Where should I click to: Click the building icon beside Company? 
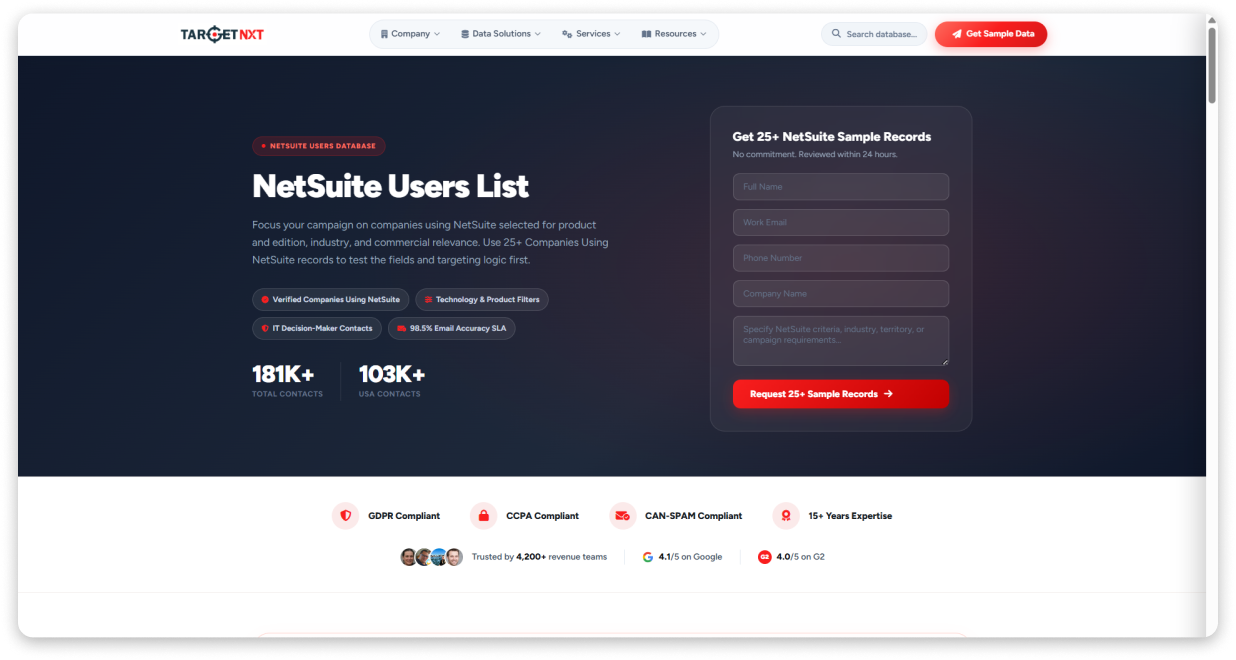tap(384, 34)
